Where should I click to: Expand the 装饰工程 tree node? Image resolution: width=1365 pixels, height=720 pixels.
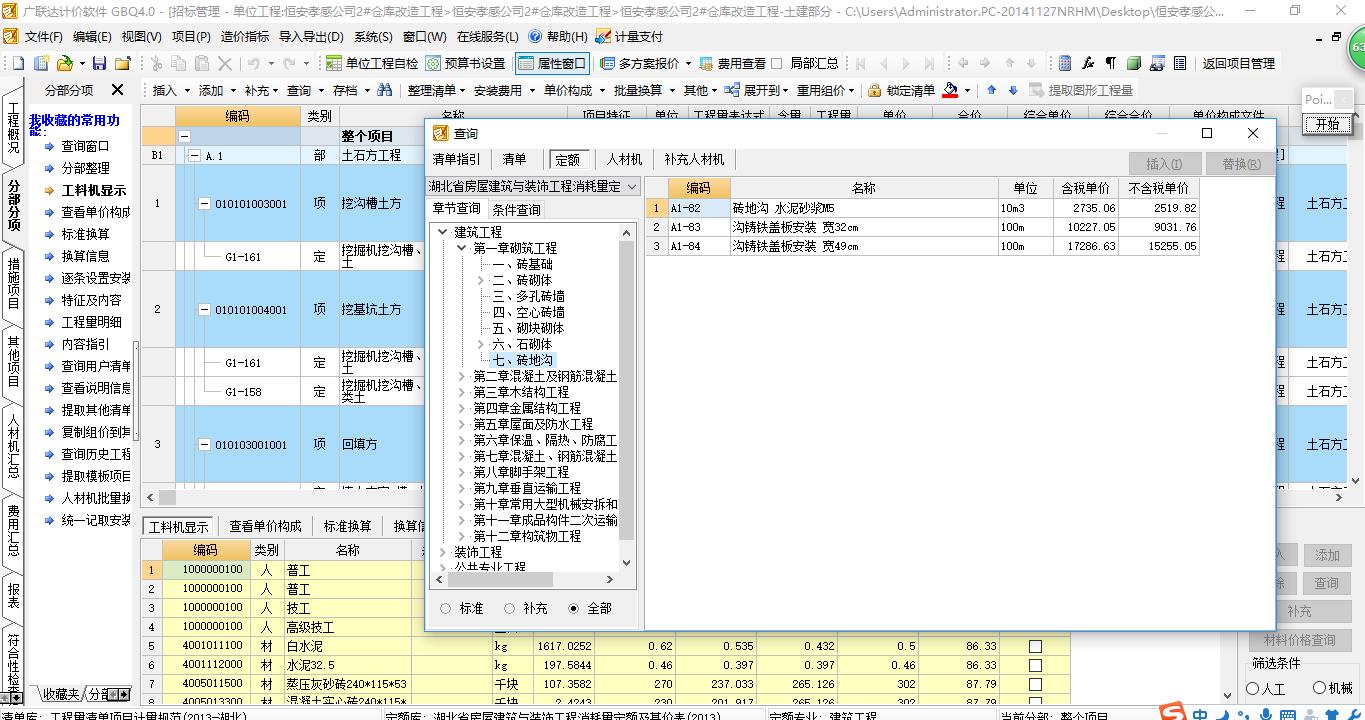click(444, 552)
